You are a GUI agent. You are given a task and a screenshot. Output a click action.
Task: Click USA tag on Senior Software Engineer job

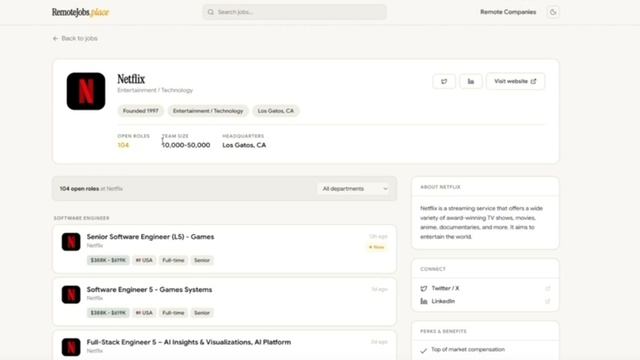(x=144, y=260)
